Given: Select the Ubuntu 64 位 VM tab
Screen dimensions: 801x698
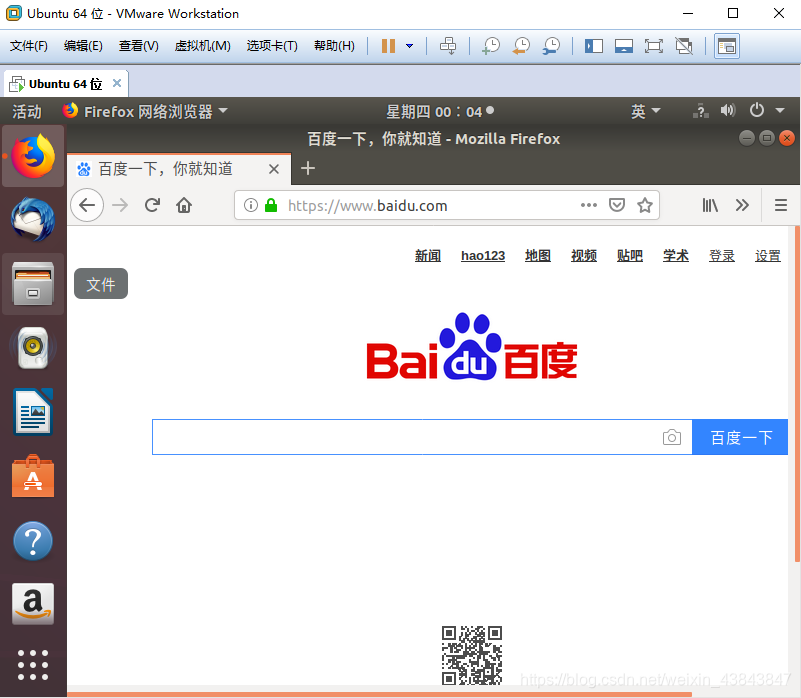Looking at the screenshot, I should [x=65, y=84].
